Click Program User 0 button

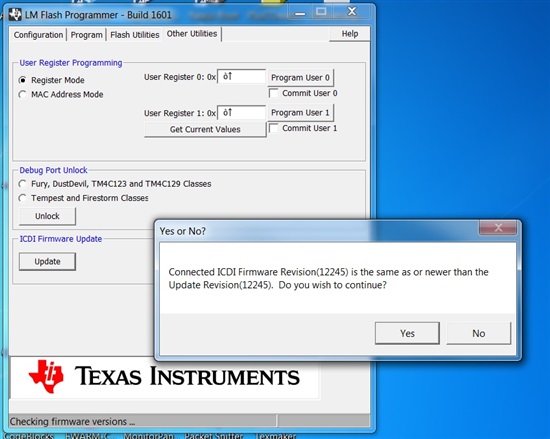[x=301, y=77]
